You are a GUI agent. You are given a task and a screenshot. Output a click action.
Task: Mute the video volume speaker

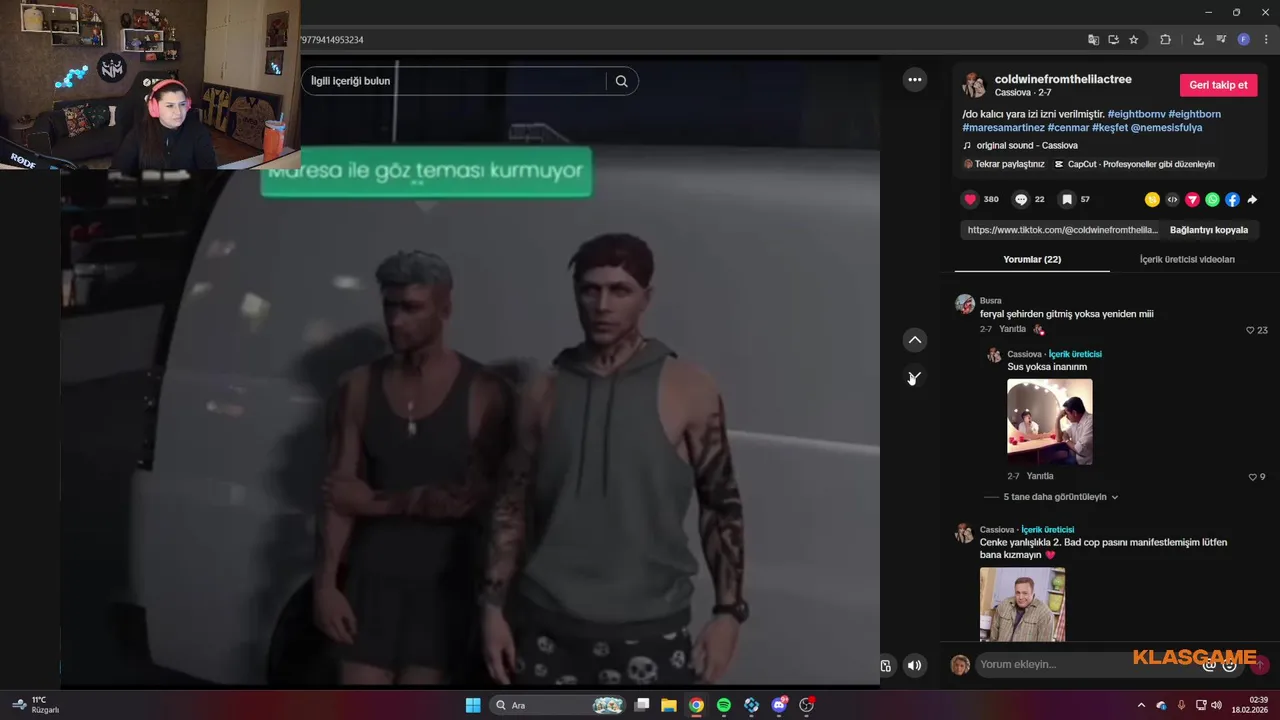click(915, 665)
